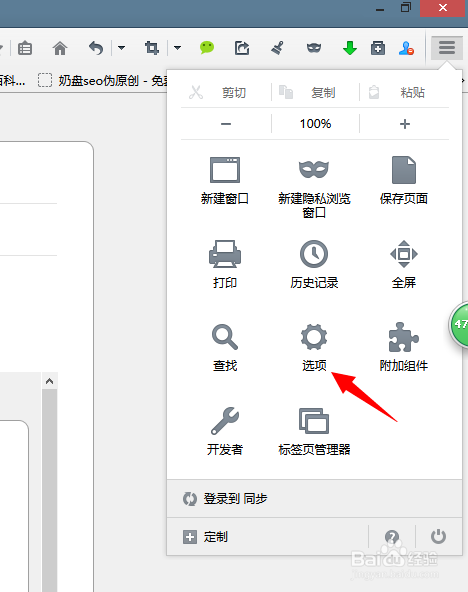
Task: Open the 奶盘seo伪原创 bookmark
Action: pyautogui.click(x=103, y=80)
